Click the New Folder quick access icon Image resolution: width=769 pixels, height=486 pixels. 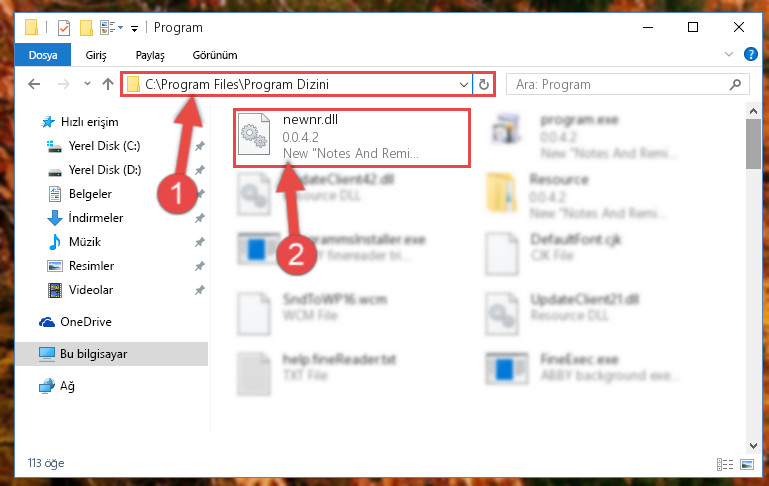86,27
